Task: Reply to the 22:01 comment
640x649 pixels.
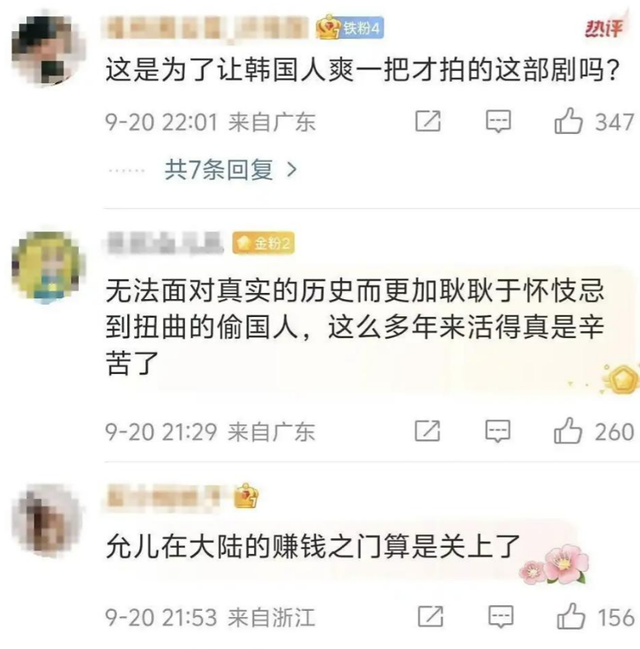Action: pyautogui.click(x=498, y=121)
